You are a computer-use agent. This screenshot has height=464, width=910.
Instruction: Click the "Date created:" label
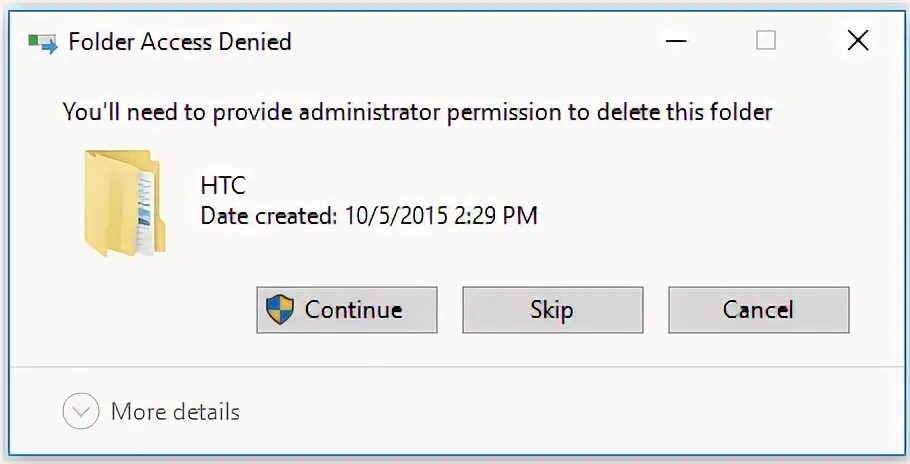[269, 216]
